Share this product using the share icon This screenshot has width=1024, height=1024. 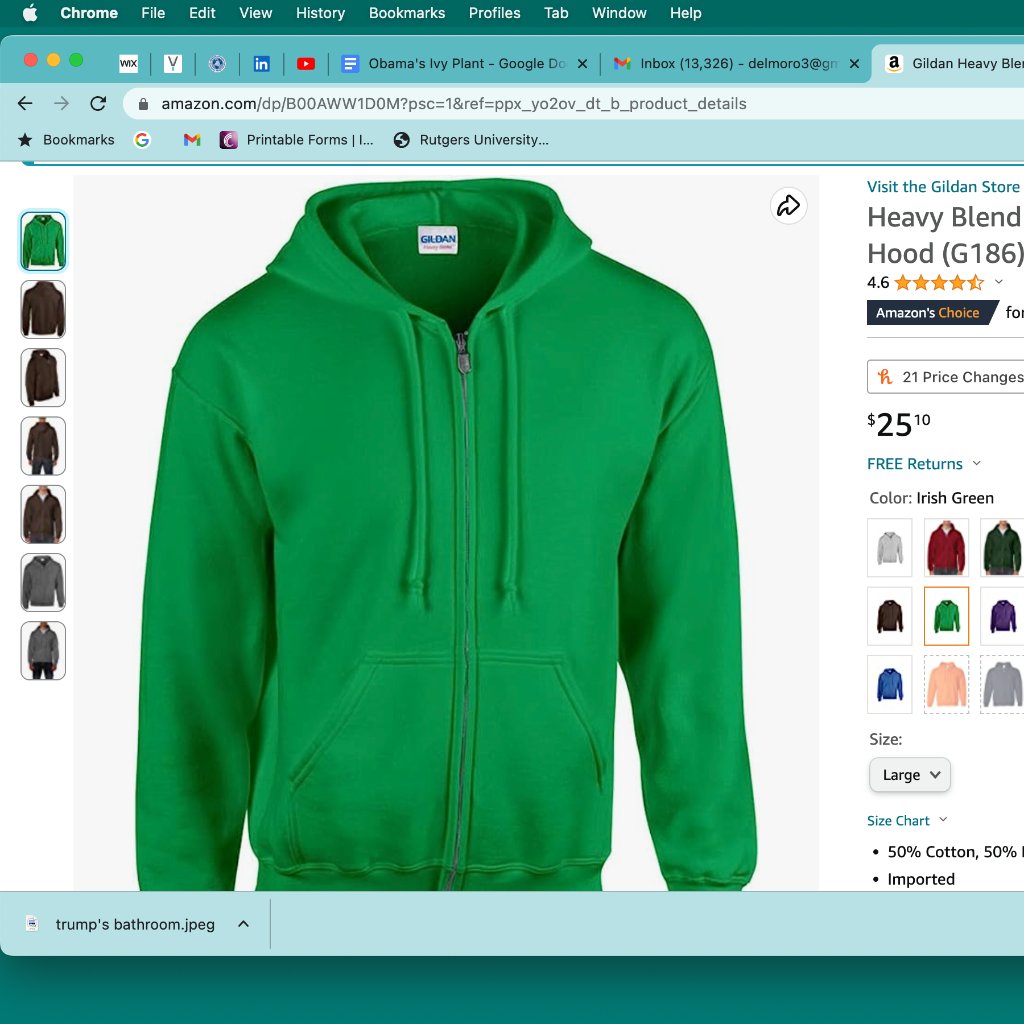(x=788, y=206)
